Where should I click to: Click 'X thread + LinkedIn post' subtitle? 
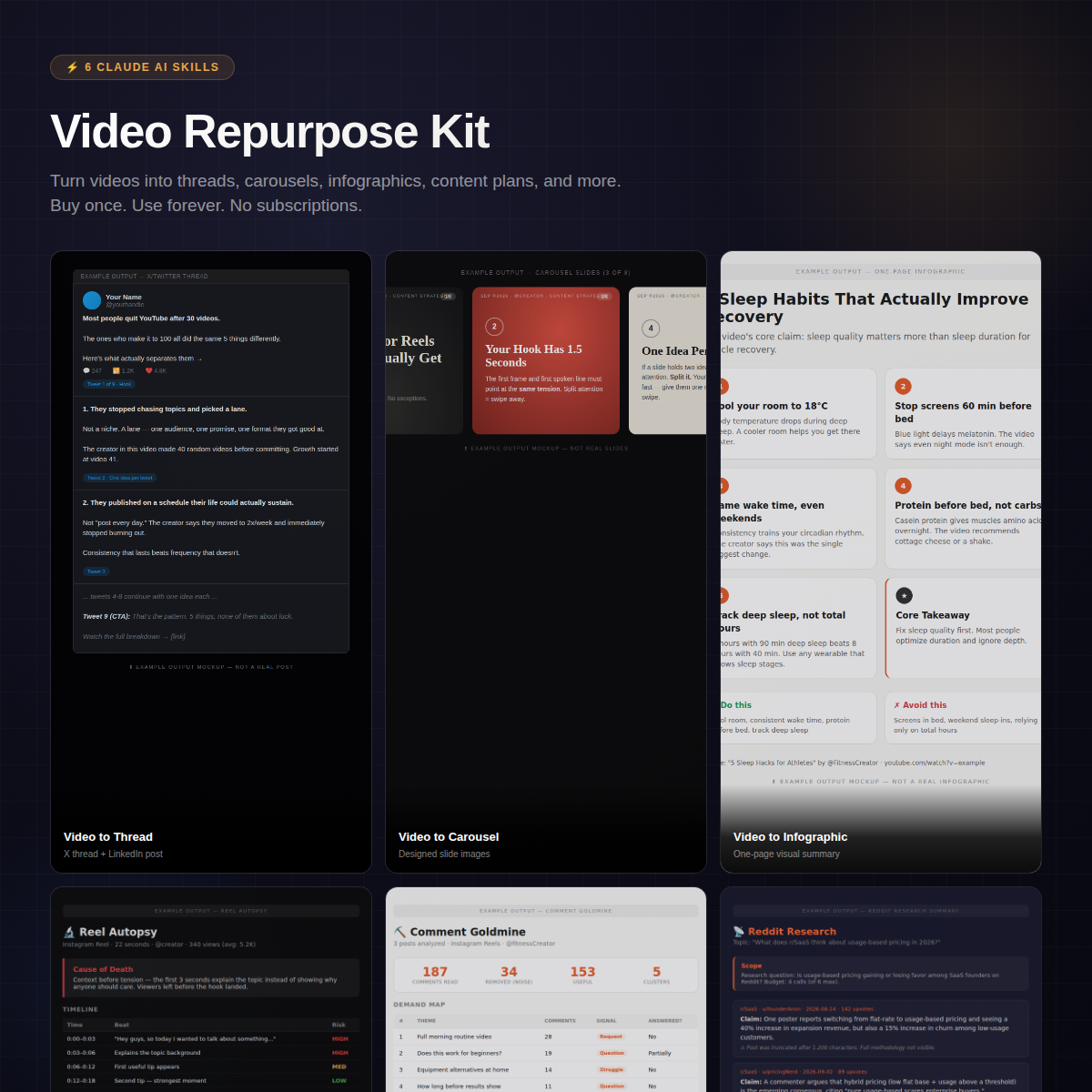[113, 854]
